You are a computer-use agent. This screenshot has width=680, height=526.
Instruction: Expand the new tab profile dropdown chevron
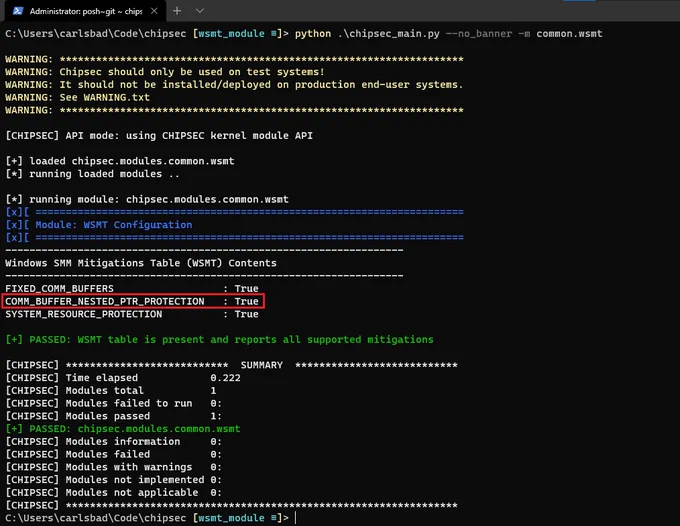coord(199,11)
